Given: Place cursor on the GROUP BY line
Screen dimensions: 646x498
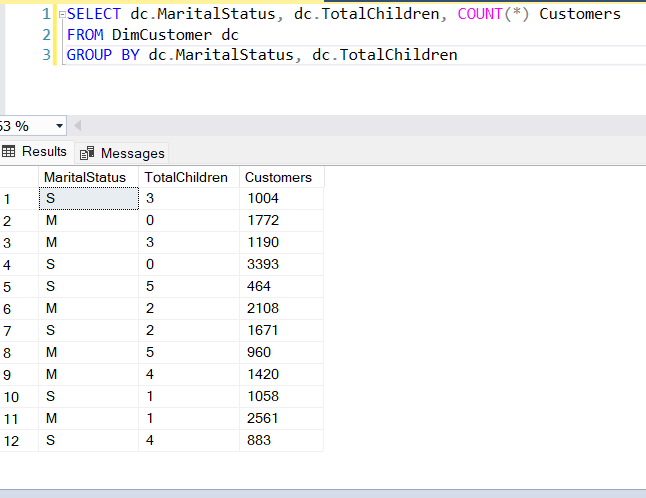Looking at the screenshot, I should pyautogui.click(x=260, y=55).
